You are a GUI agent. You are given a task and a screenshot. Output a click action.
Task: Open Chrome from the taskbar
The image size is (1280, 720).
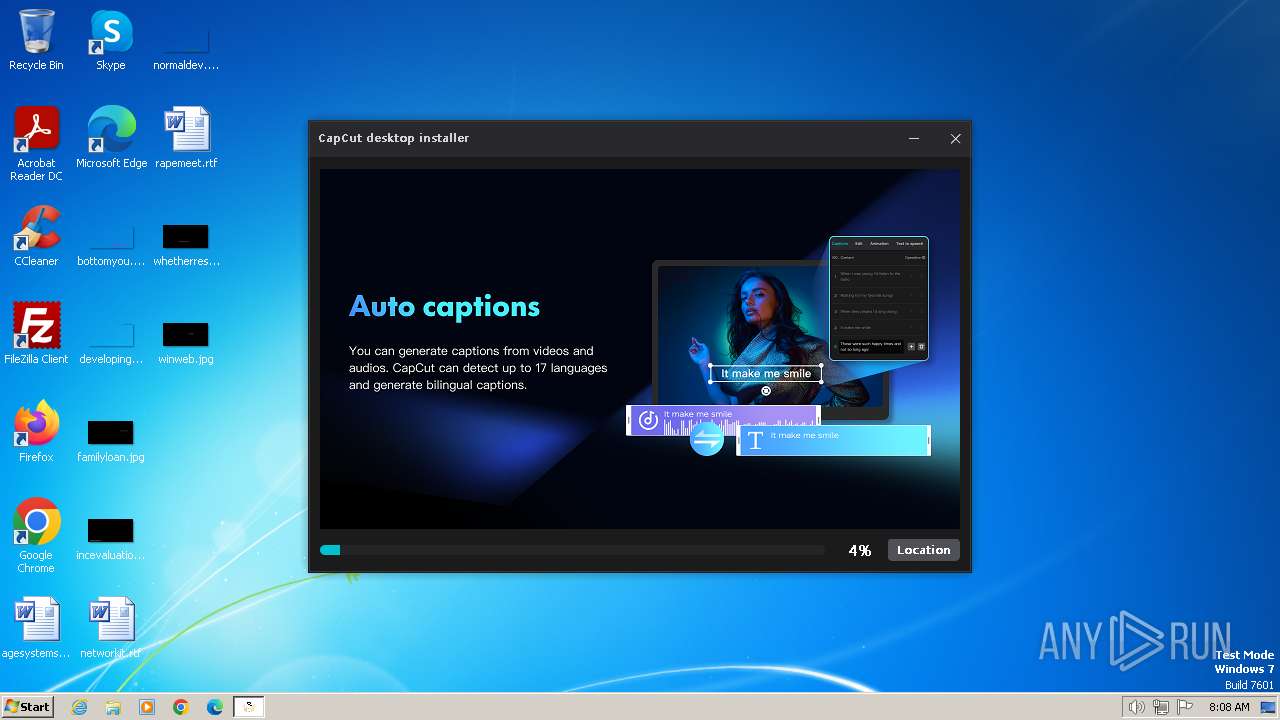click(x=181, y=707)
